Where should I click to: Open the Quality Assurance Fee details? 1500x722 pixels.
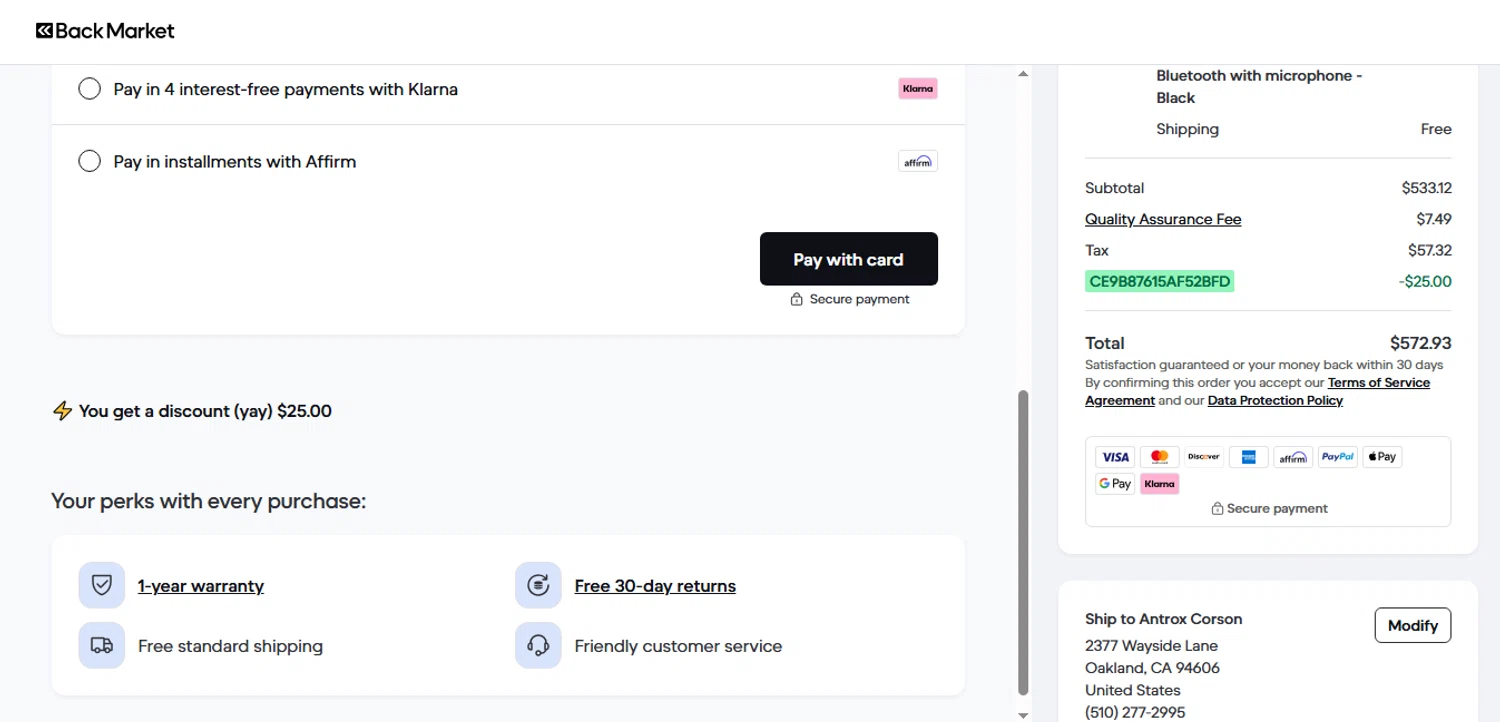pyautogui.click(x=1163, y=220)
